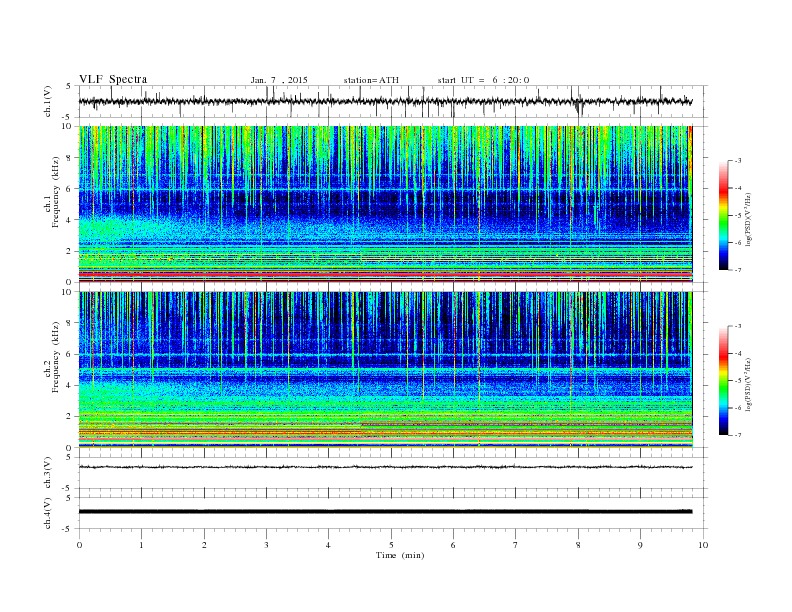Click the '-7' value on lower colorbar

(738, 435)
